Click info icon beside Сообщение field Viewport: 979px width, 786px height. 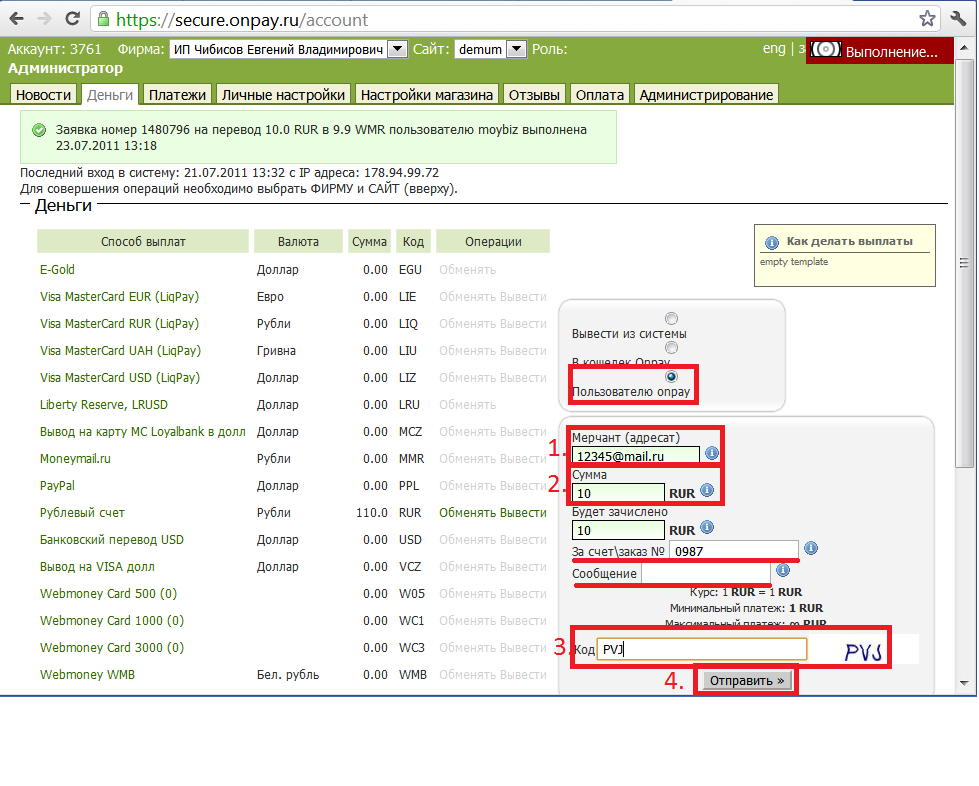point(783,570)
